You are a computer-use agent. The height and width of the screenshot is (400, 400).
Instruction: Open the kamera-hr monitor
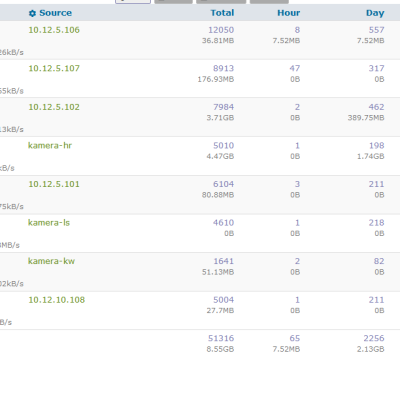pos(50,145)
